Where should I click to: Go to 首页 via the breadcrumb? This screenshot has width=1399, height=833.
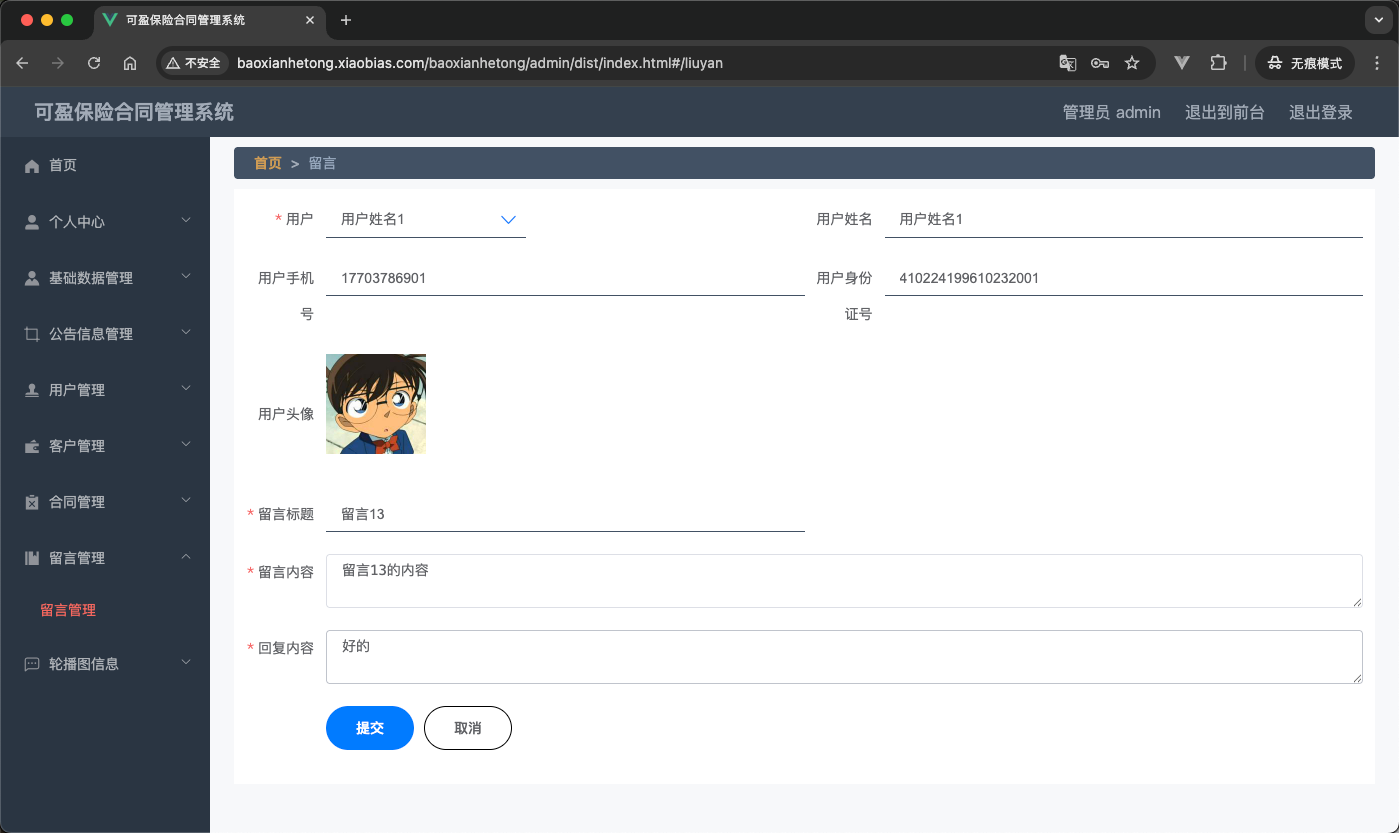(268, 163)
